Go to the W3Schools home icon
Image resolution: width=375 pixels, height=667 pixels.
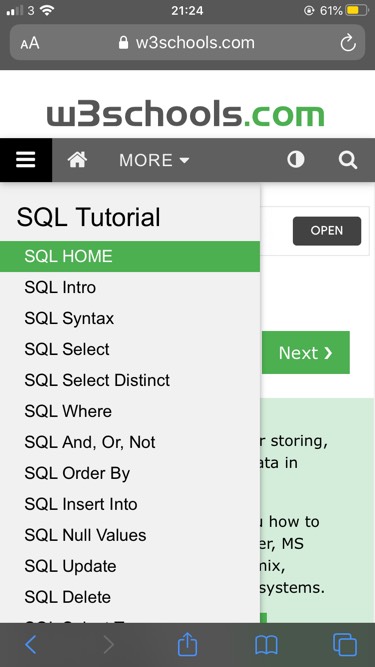[77, 160]
